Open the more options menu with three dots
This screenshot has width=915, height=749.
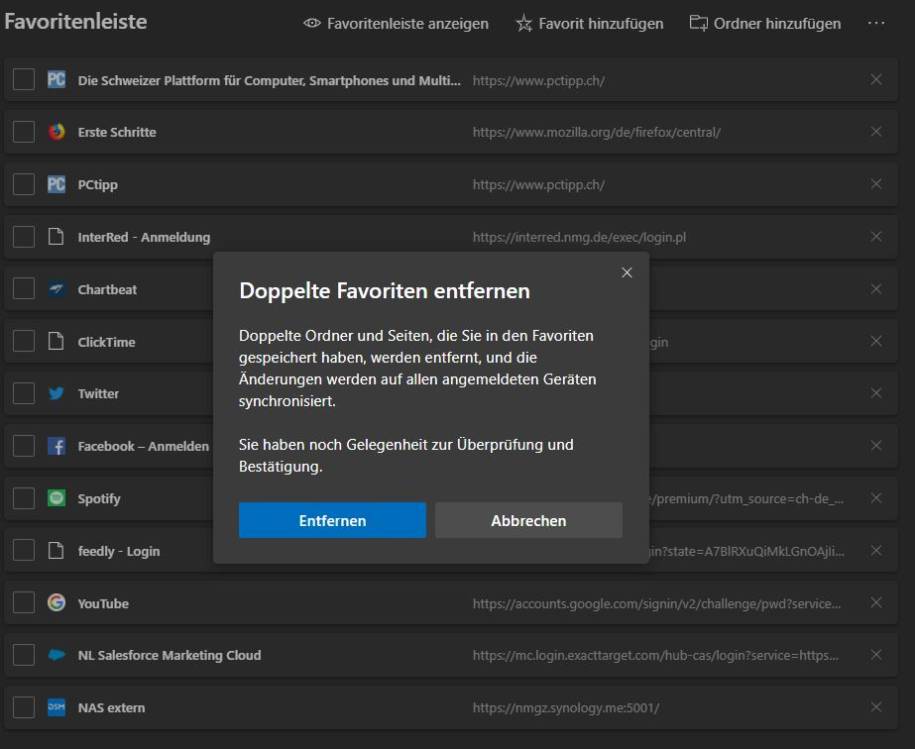[877, 23]
